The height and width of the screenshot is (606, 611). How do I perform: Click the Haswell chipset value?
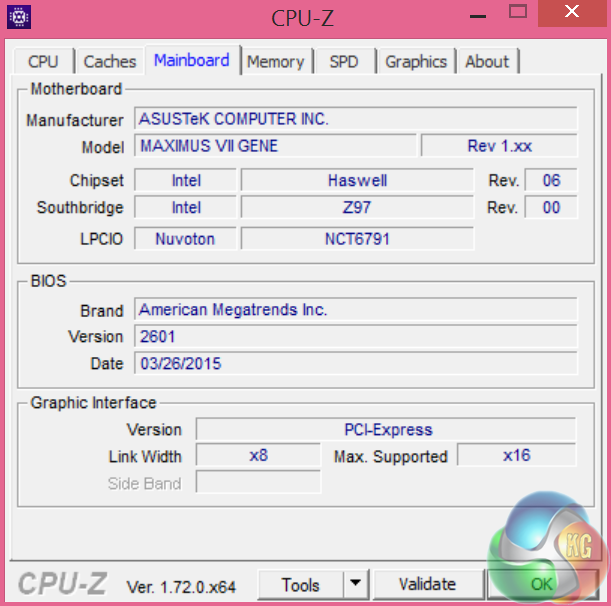tap(357, 180)
